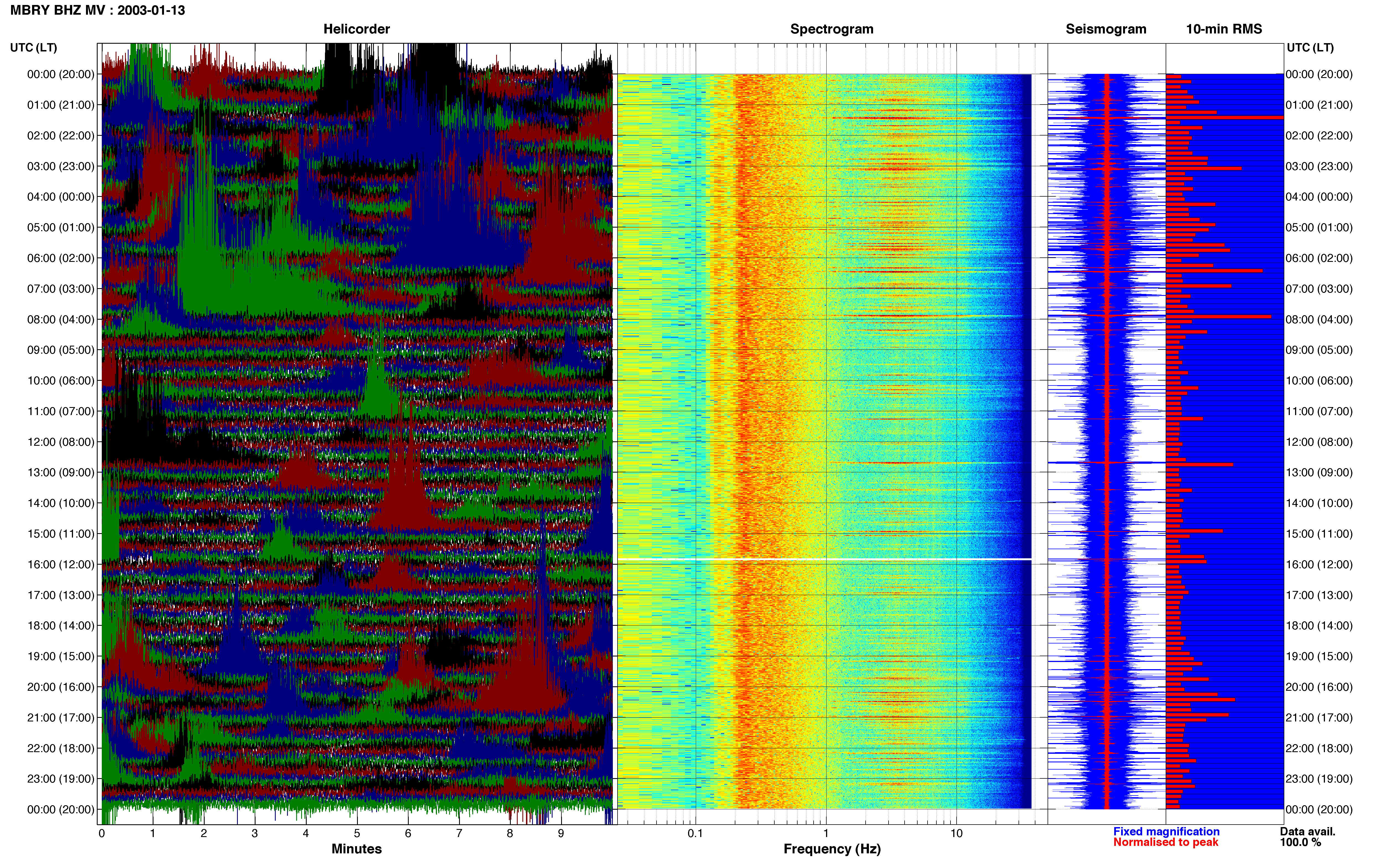This screenshot has height=868, width=1388.
Task: Click "14:00 (10:00)" on the helicorder time axis
Action: tap(61, 504)
